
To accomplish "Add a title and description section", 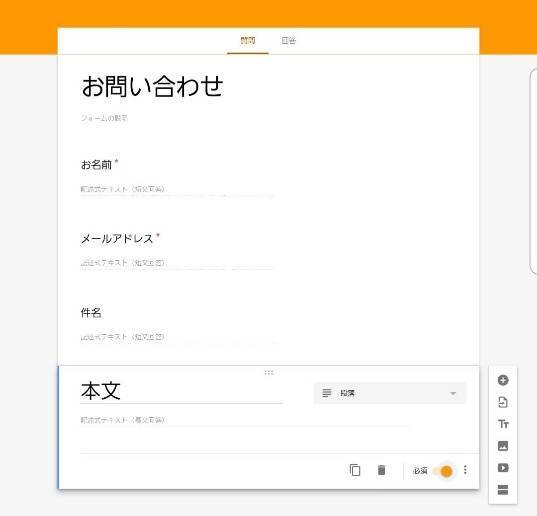I will click(503, 424).
